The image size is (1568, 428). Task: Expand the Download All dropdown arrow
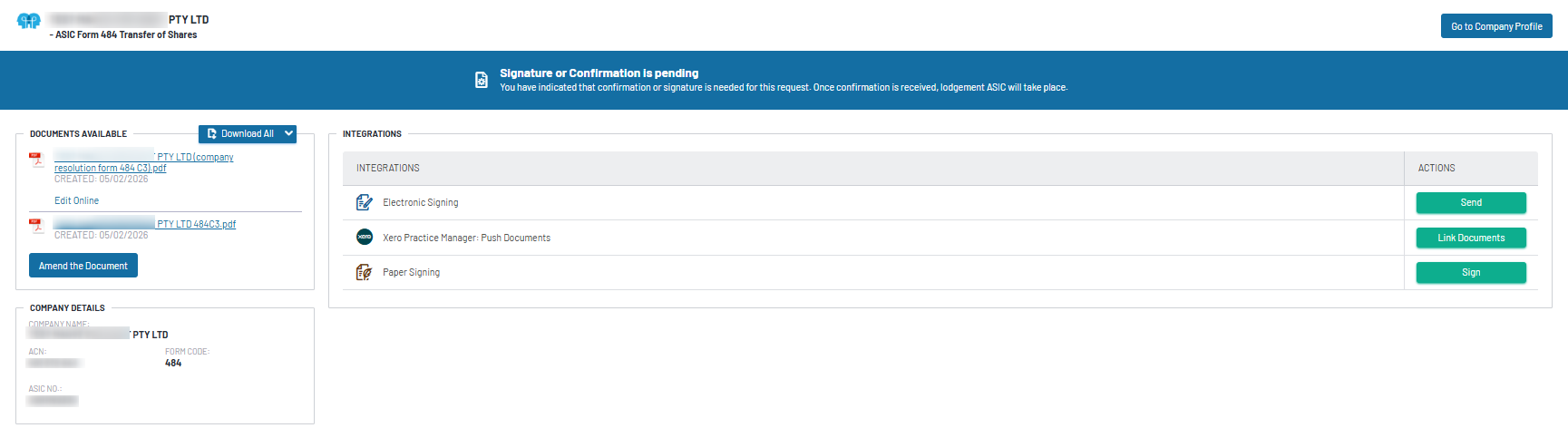tap(288, 133)
